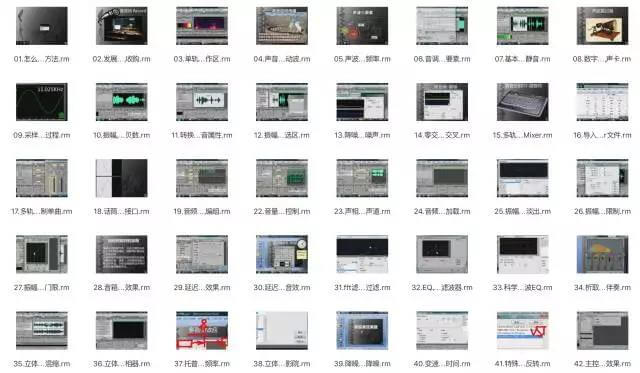Select the keyboard image thumbnail numbered 15
Screen dimensions: 640x373
pos(522,102)
